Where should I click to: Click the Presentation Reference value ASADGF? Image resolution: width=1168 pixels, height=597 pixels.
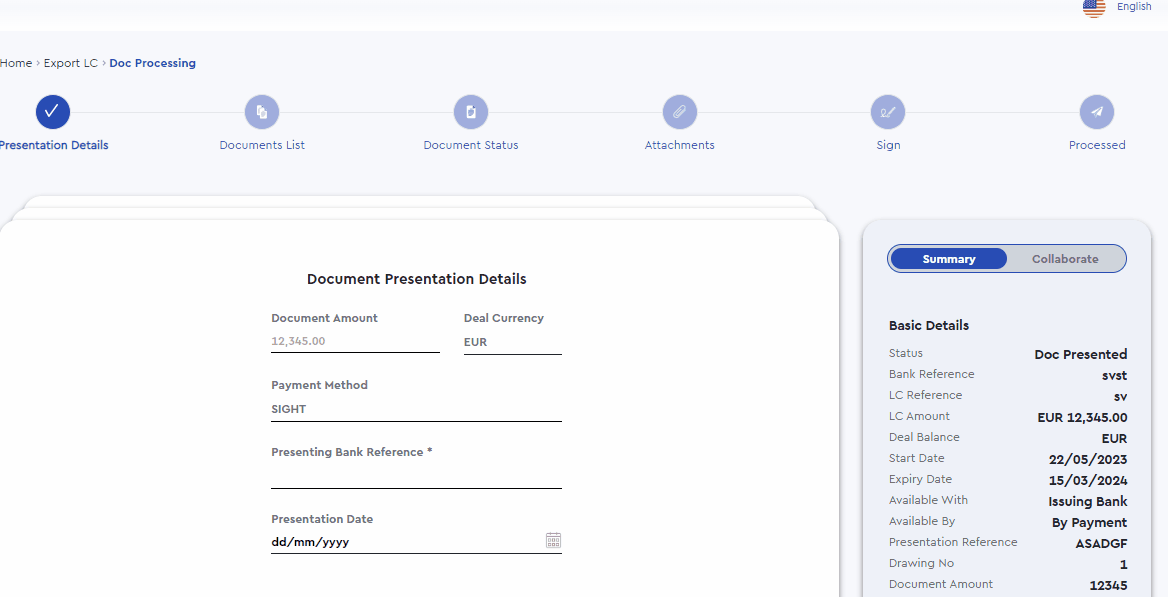(x=1101, y=543)
